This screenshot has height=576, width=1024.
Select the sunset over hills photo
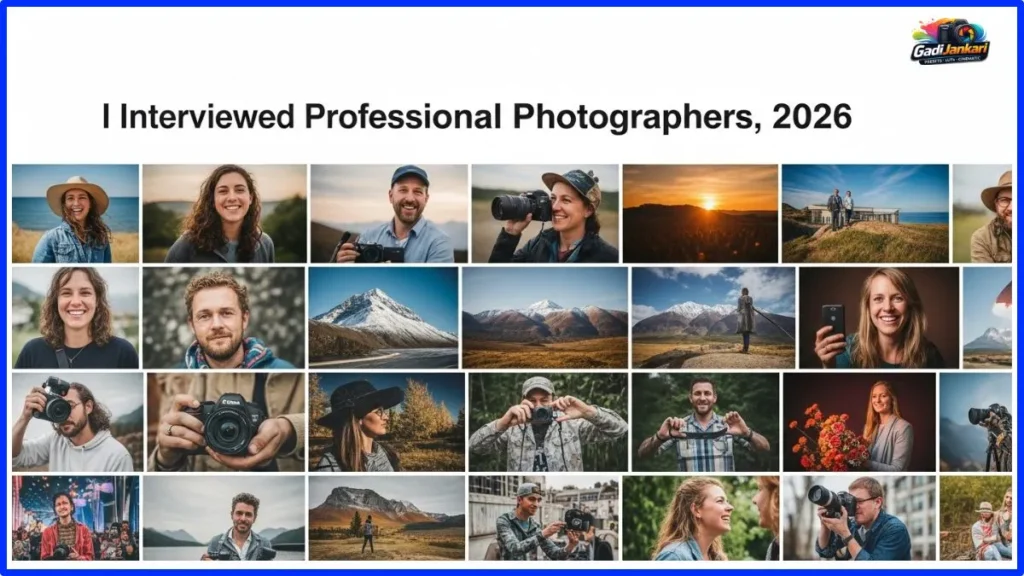coord(700,214)
